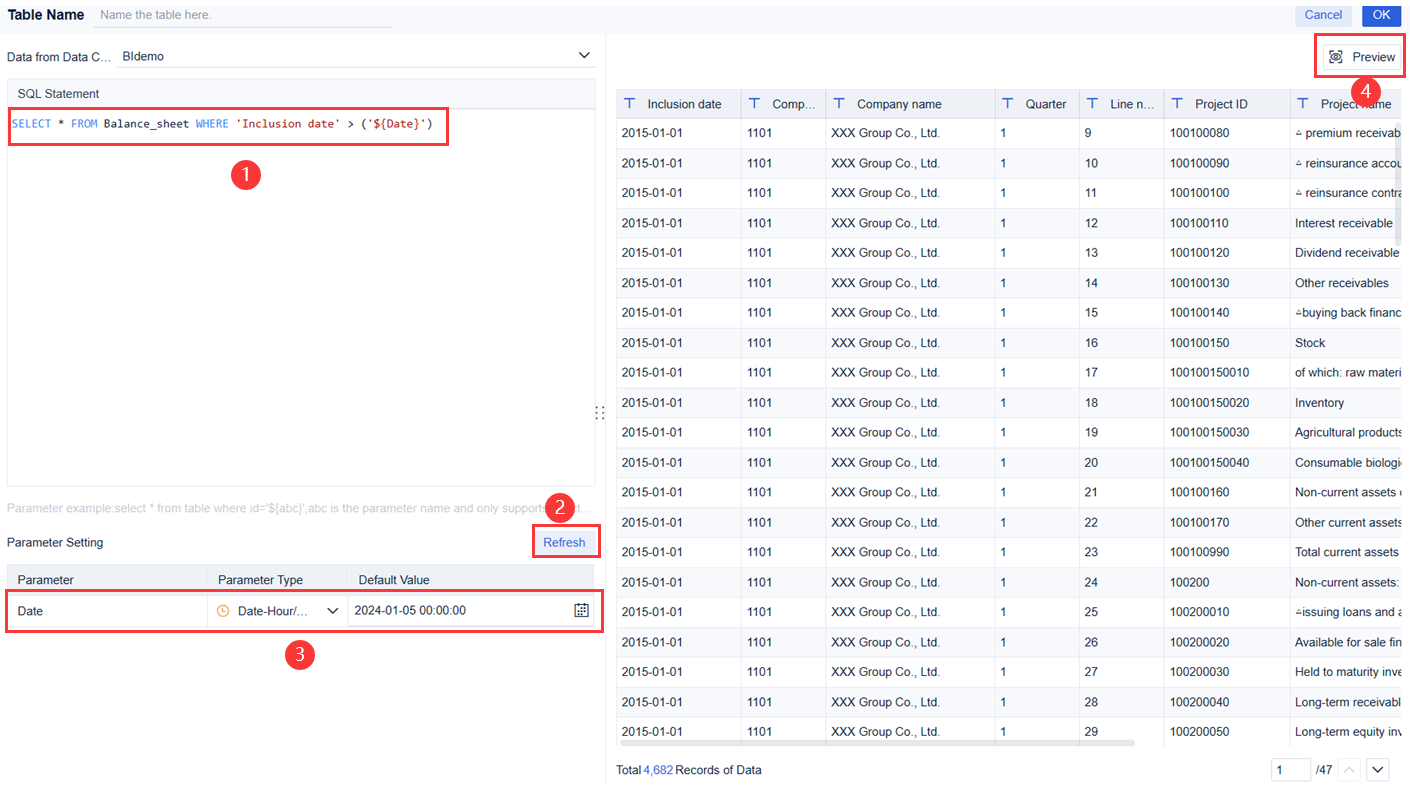
Task: Cancel the table editing dialog
Action: pyautogui.click(x=1323, y=15)
